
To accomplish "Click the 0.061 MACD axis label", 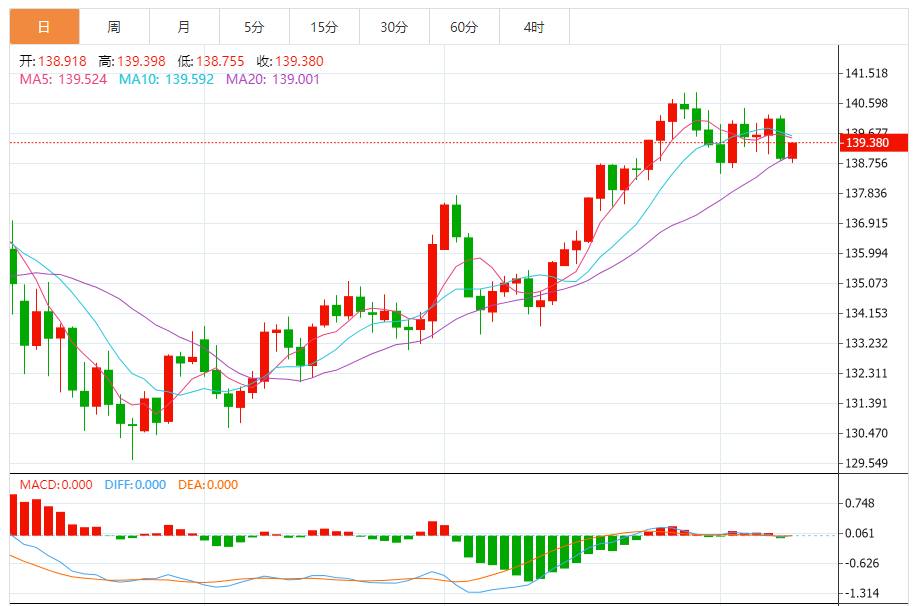I will click(x=859, y=533).
